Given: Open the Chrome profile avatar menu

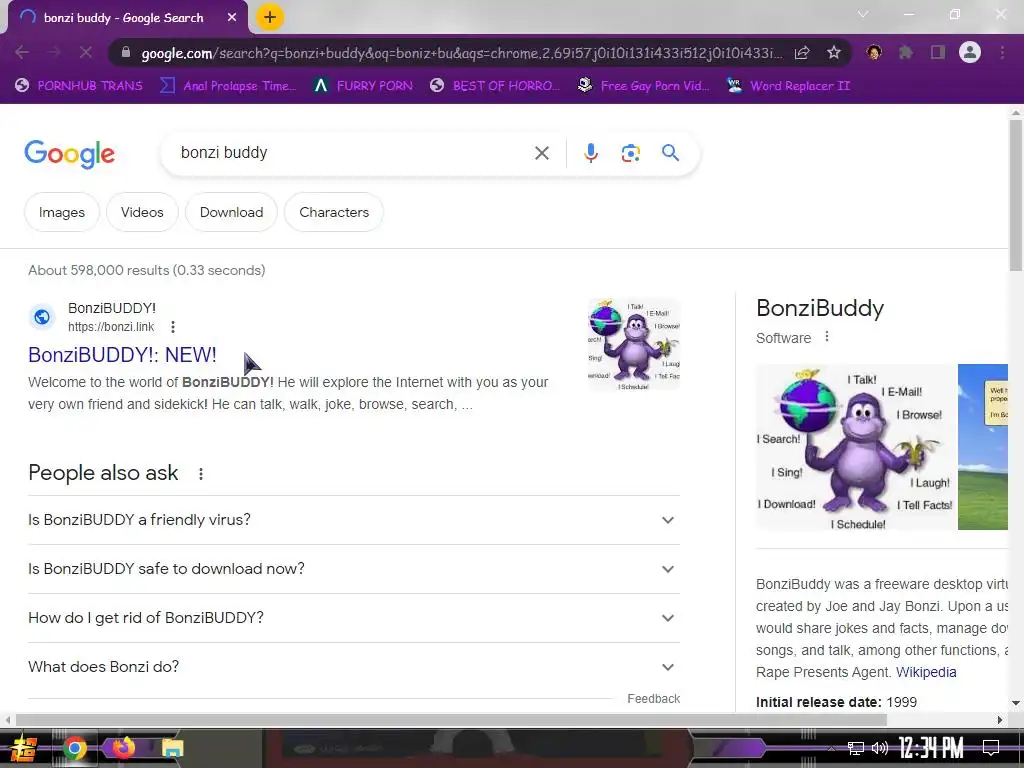Looking at the screenshot, I should [x=970, y=52].
